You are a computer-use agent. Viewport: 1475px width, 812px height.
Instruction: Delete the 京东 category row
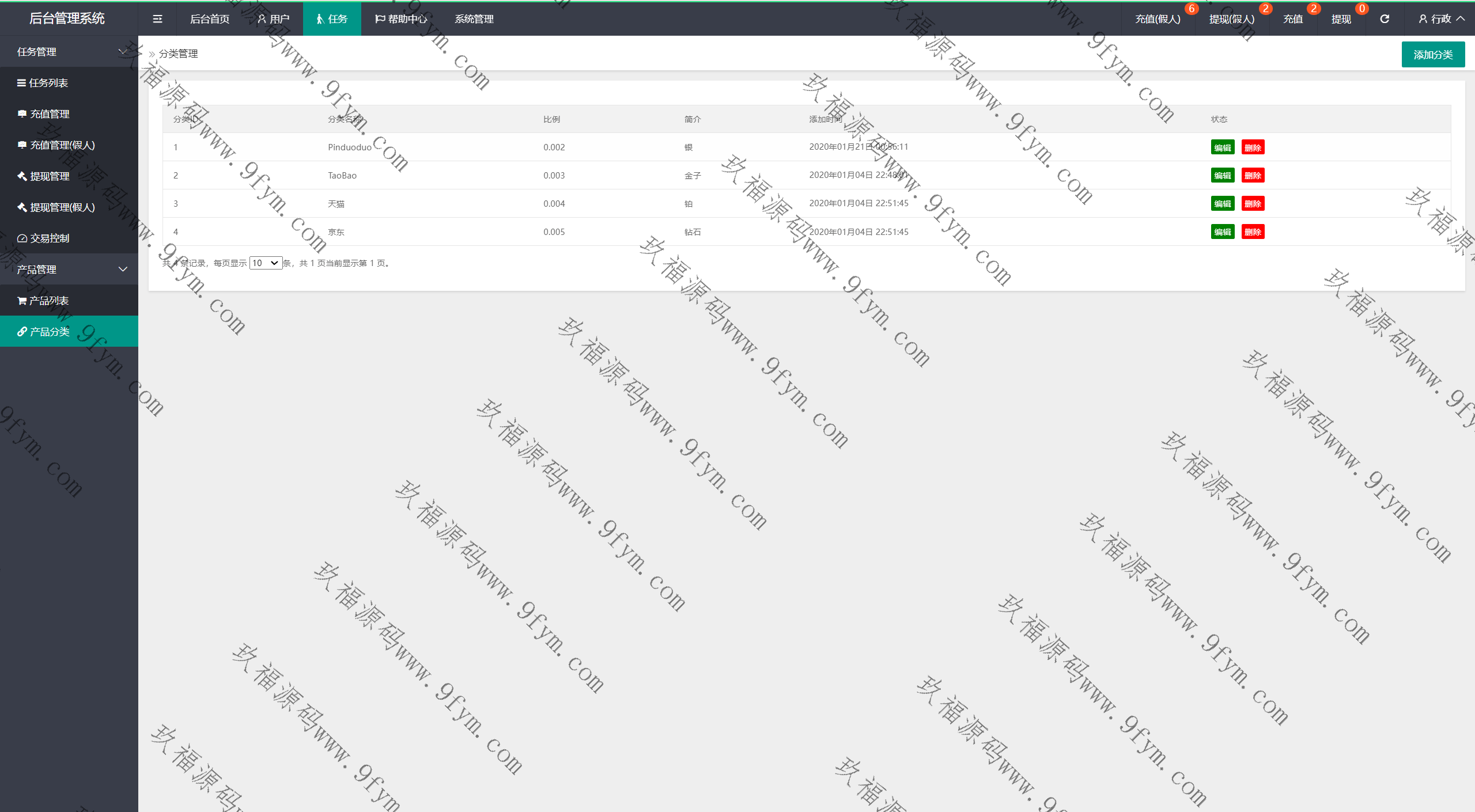pos(1253,232)
